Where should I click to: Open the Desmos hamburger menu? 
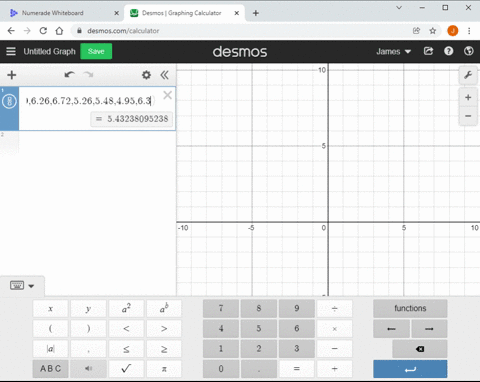tap(11, 51)
